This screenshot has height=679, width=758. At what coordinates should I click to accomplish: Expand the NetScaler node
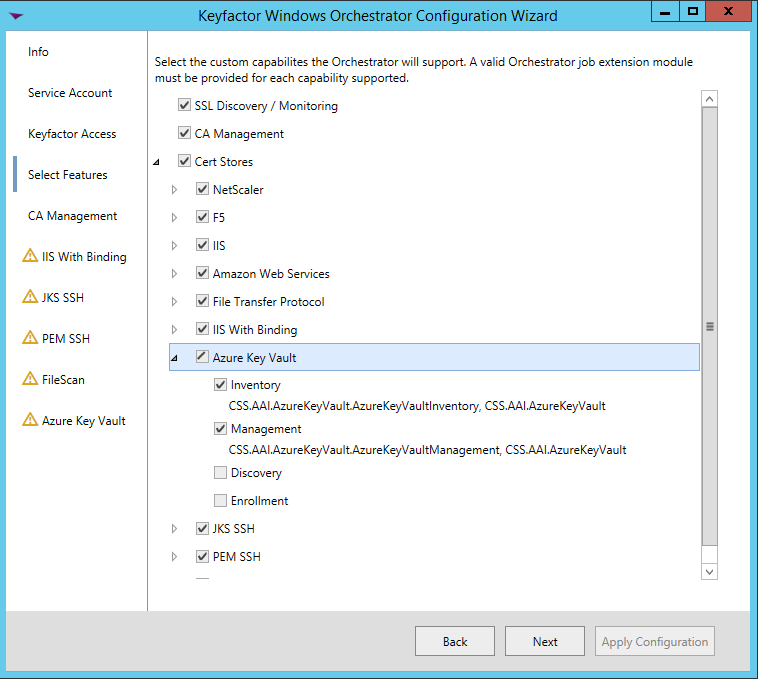click(175, 189)
